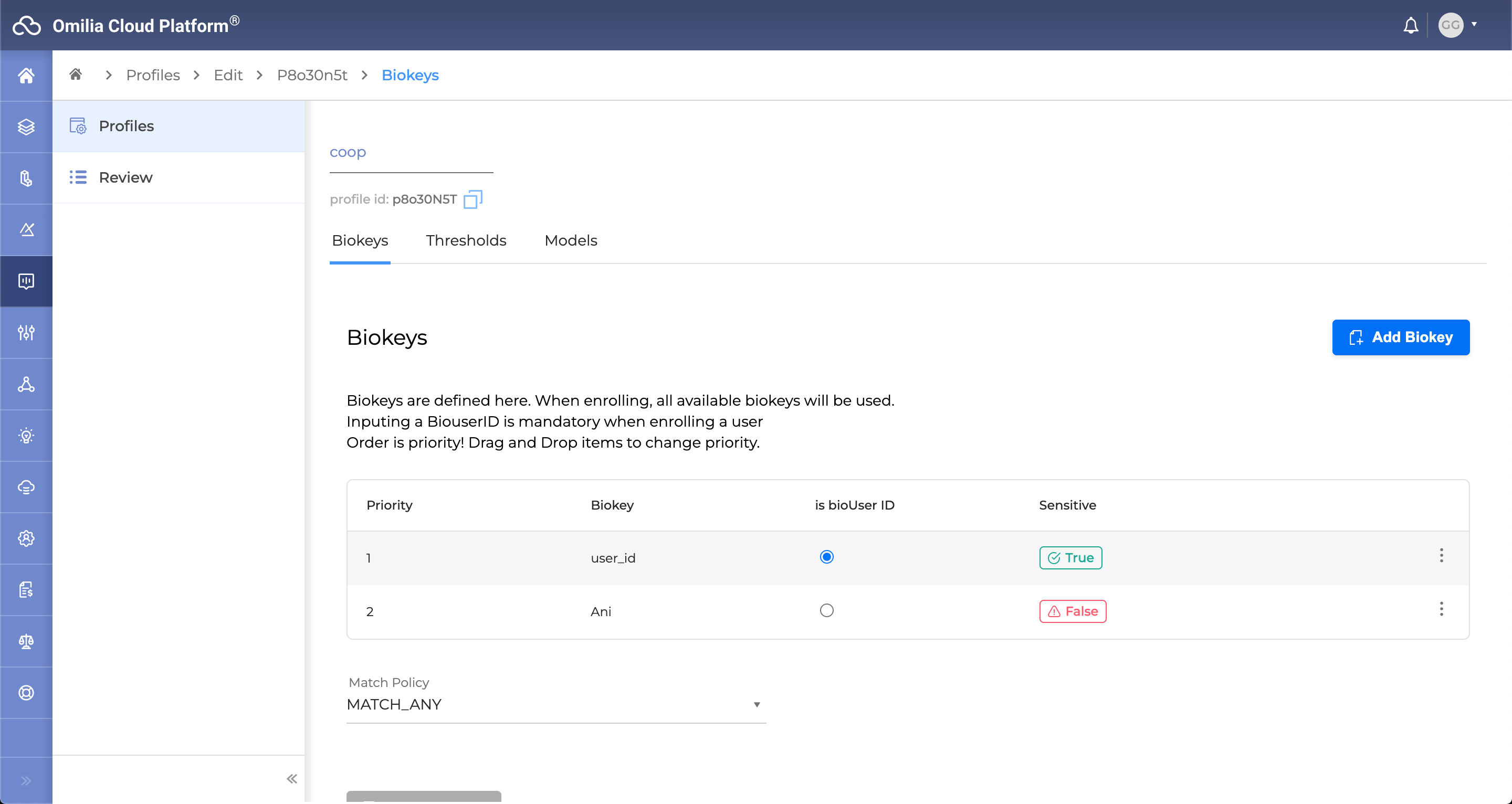The width and height of the screenshot is (1512, 804).
Task: Switch to the Models tab
Action: pyautogui.click(x=571, y=240)
